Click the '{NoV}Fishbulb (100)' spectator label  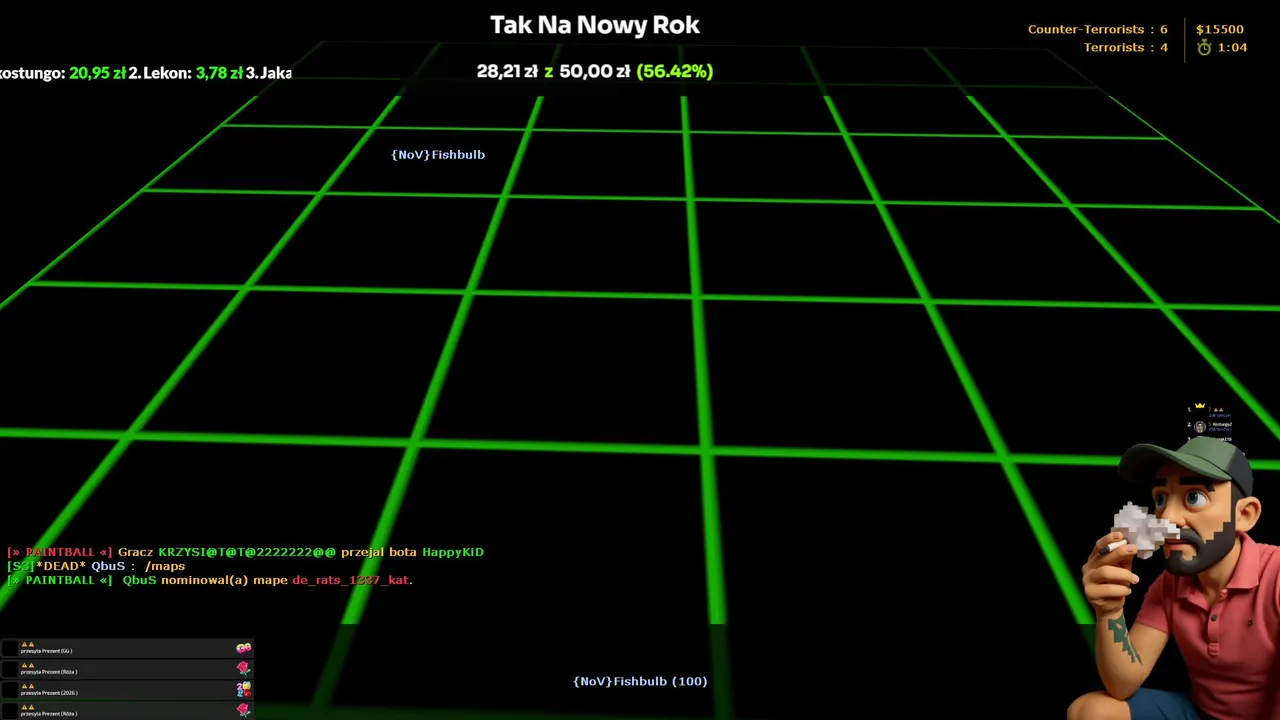pyautogui.click(x=640, y=681)
